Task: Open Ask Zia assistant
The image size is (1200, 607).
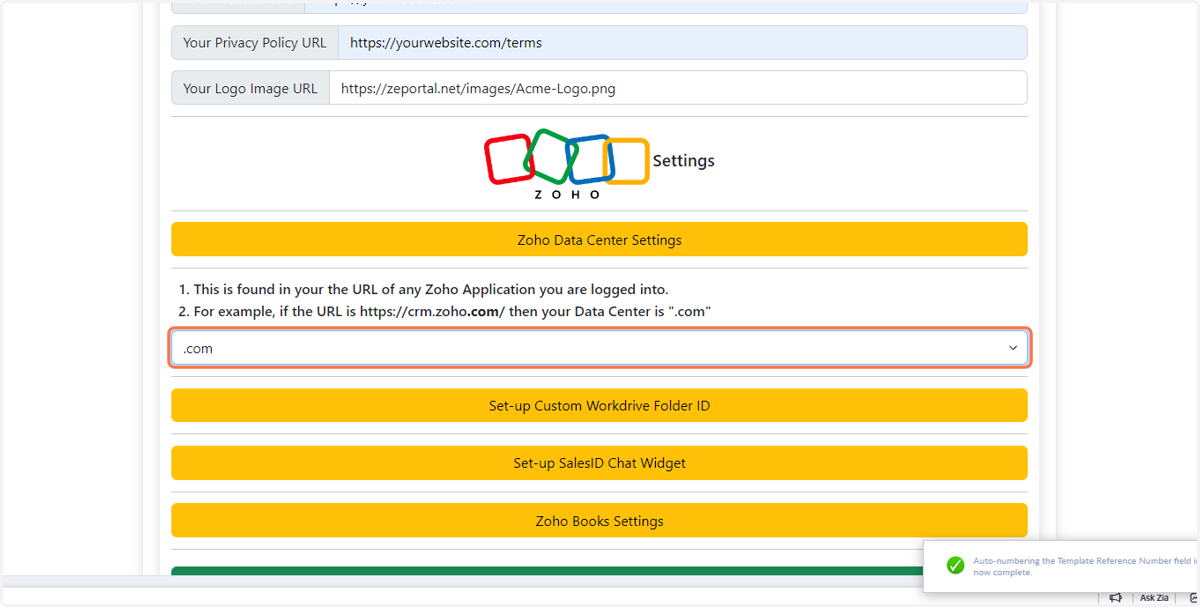Action: pyautogui.click(x=1154, y=598)
